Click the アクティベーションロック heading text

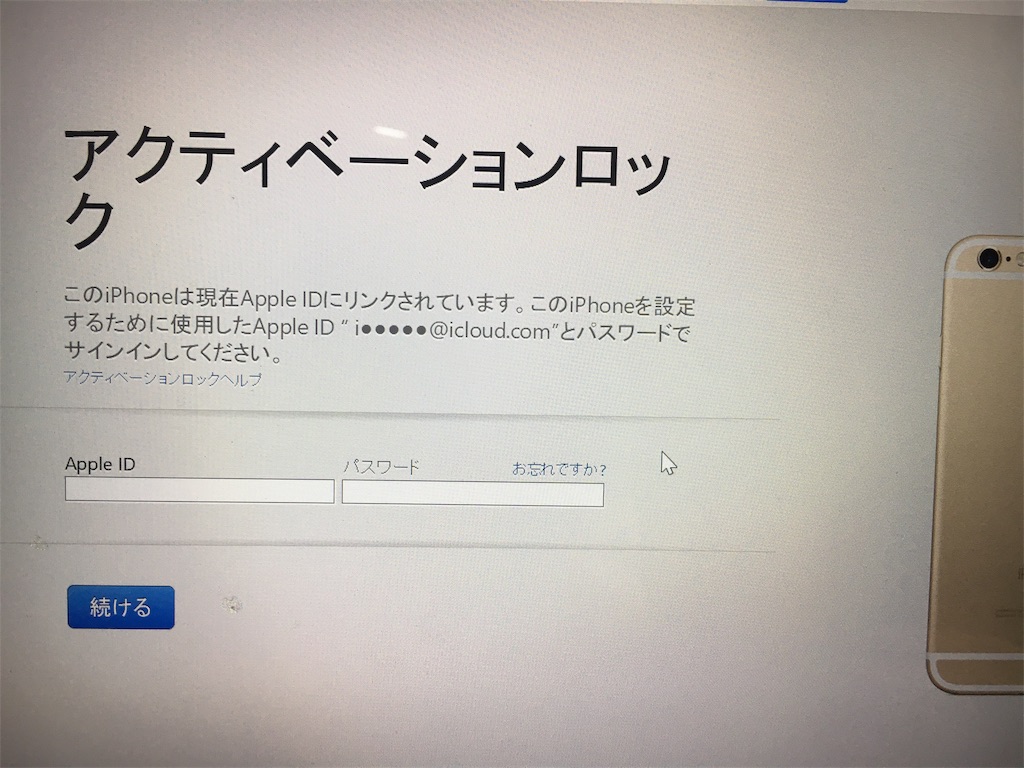click(x=367, y=187)
